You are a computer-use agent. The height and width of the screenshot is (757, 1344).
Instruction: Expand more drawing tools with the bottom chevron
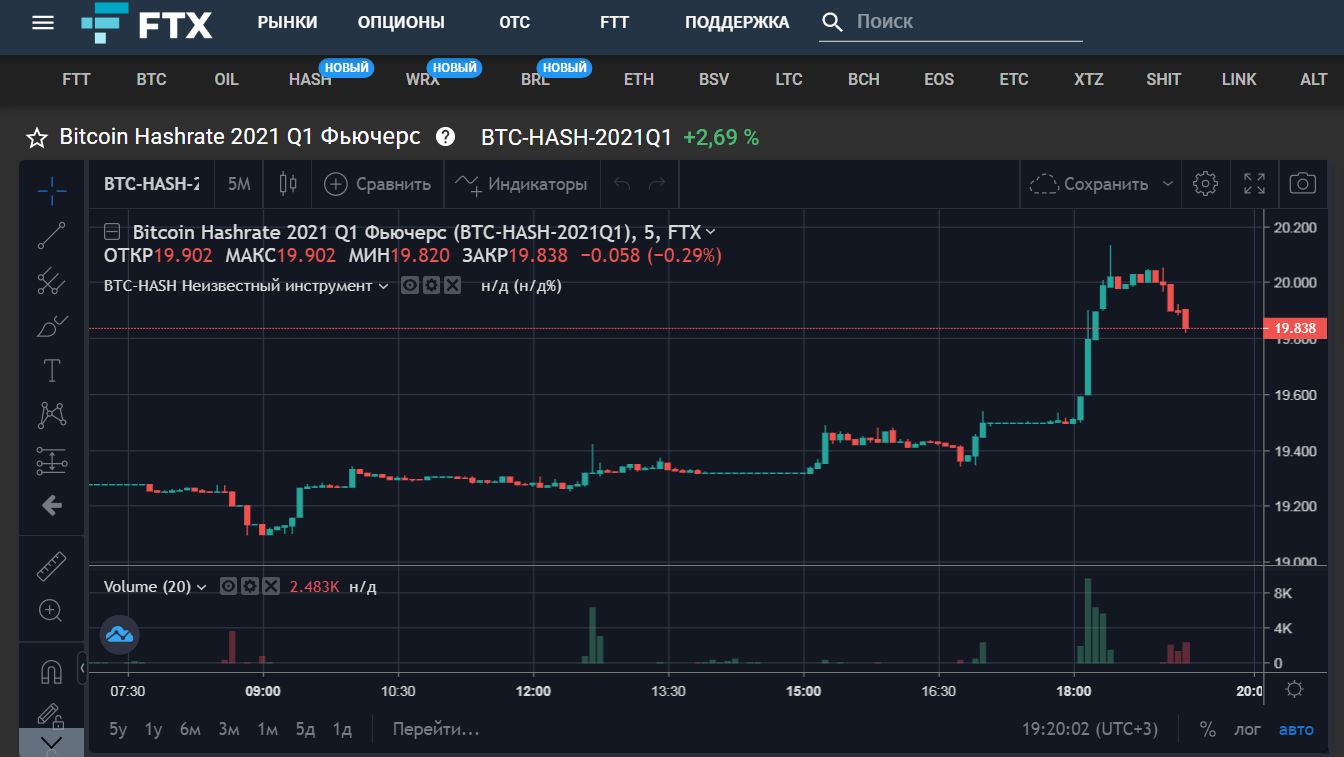click(52, 742)
